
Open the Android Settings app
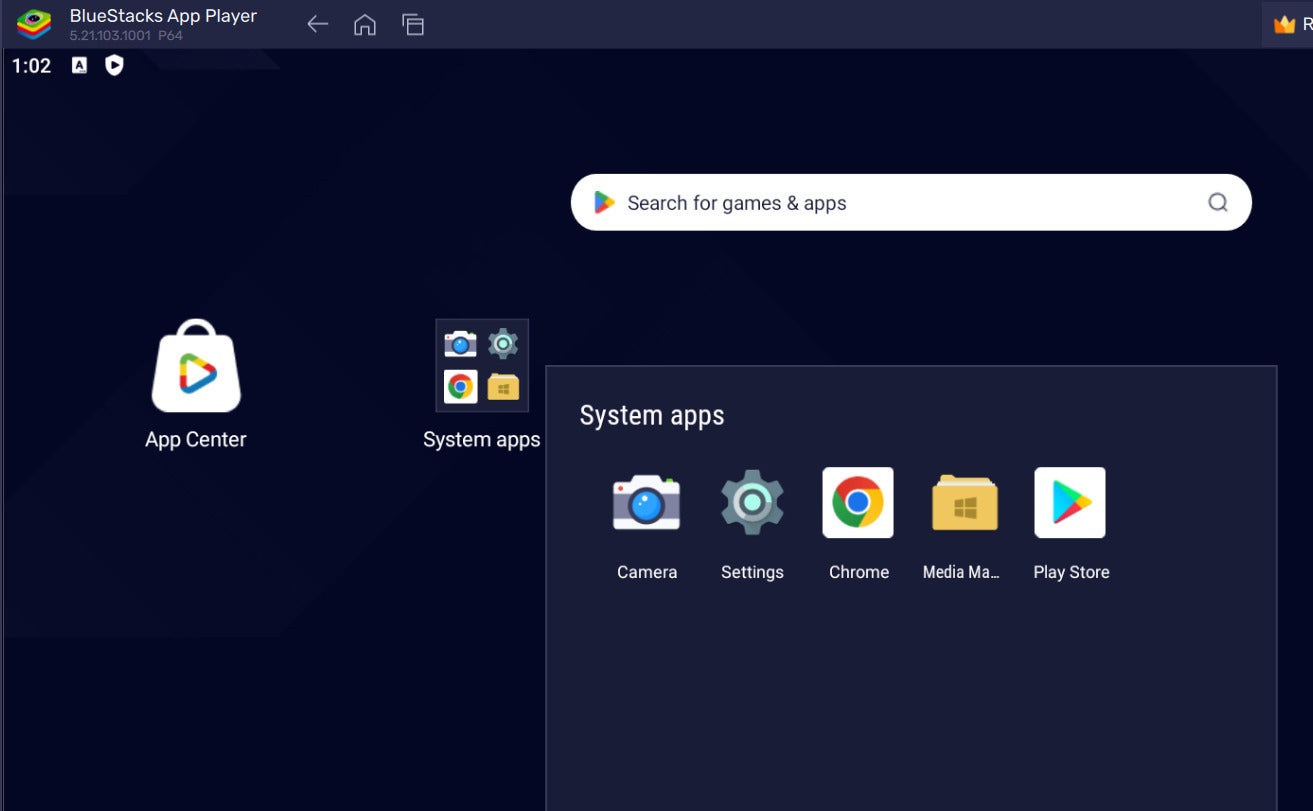click(x=751, y=502)
